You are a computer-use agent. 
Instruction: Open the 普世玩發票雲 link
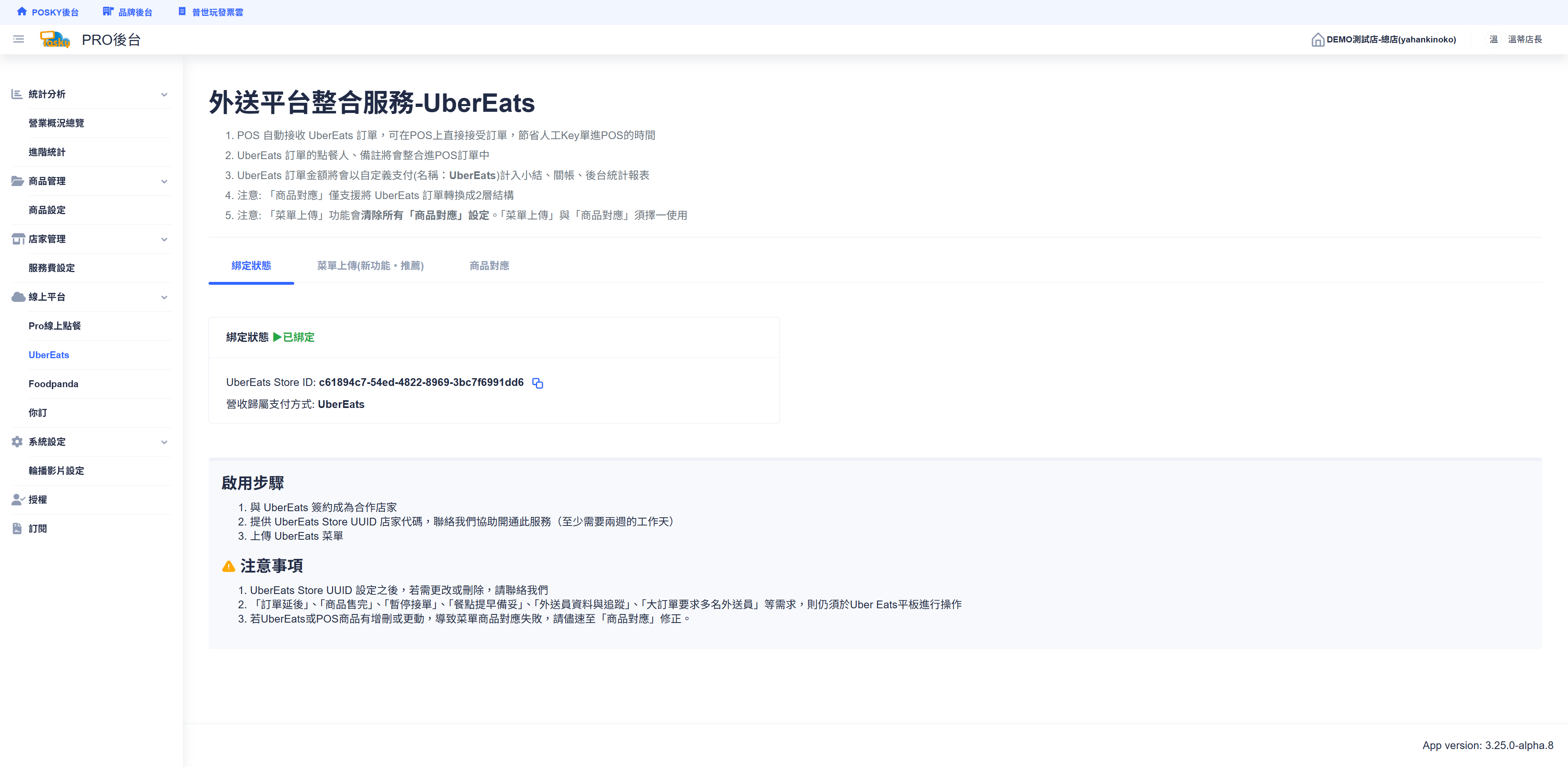coord(211,12)
